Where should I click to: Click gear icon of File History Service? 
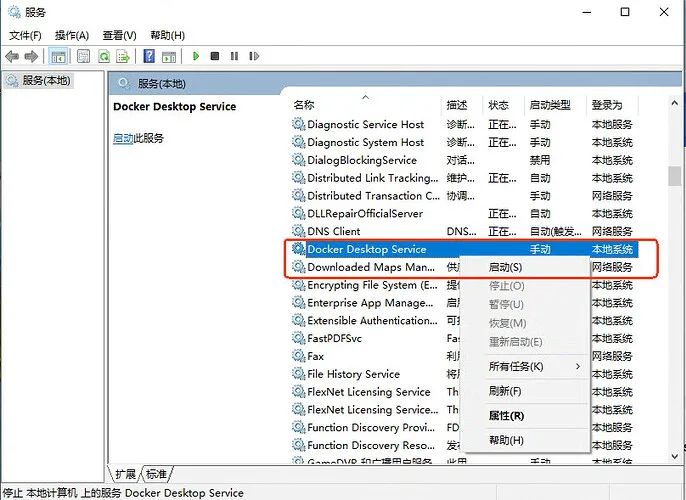pos(298,374)
